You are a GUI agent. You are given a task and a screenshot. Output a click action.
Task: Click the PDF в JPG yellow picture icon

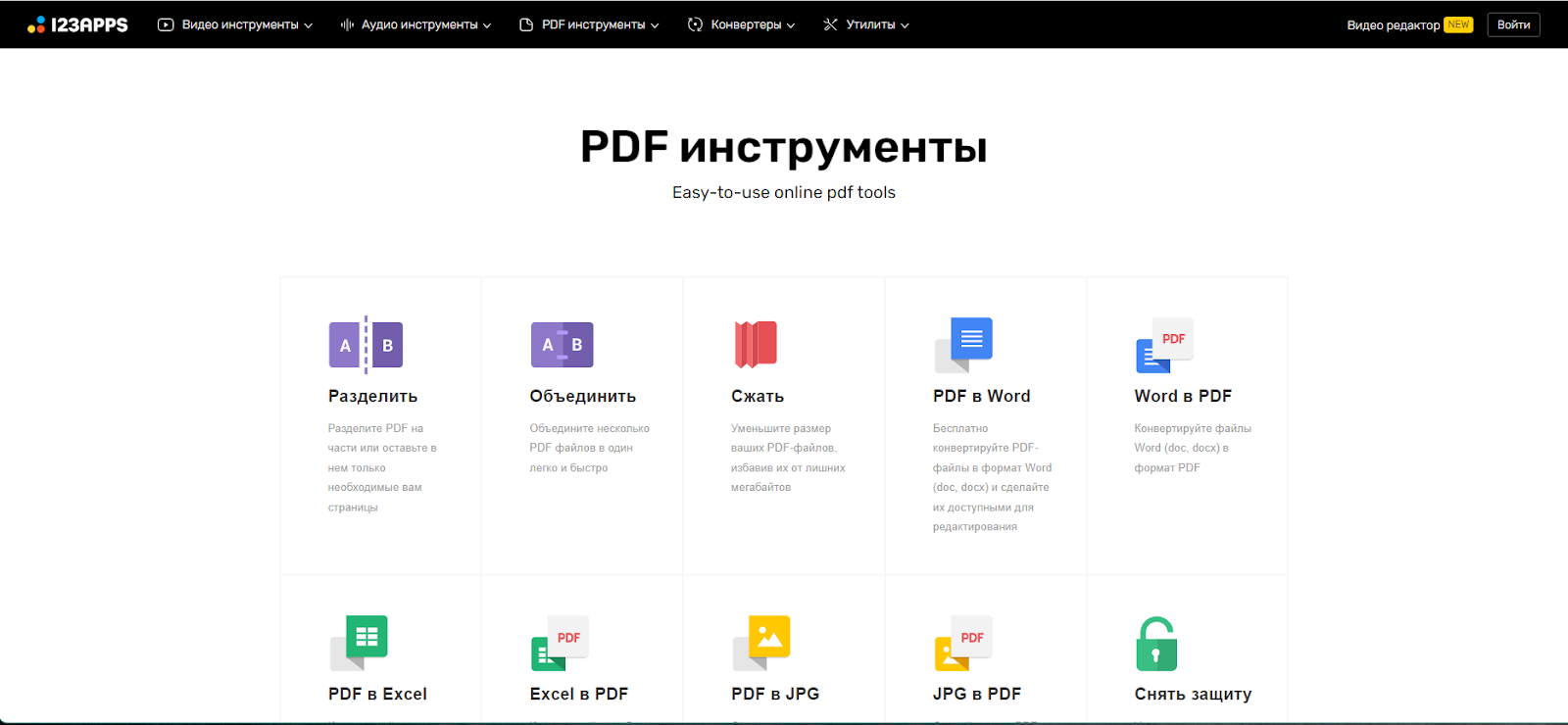[x=761, y=643]
